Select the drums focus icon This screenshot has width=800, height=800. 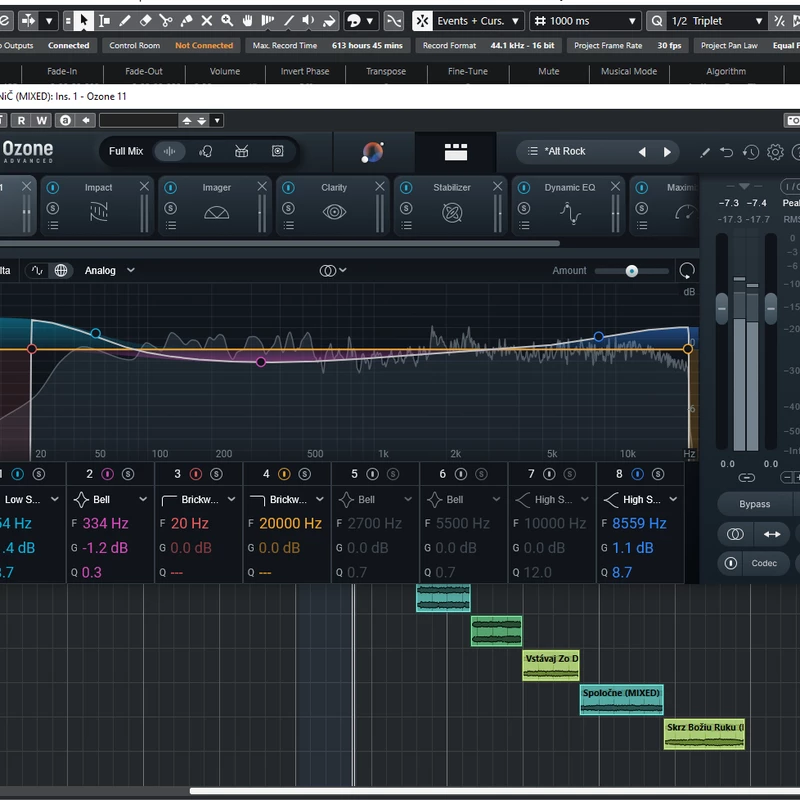241,152
